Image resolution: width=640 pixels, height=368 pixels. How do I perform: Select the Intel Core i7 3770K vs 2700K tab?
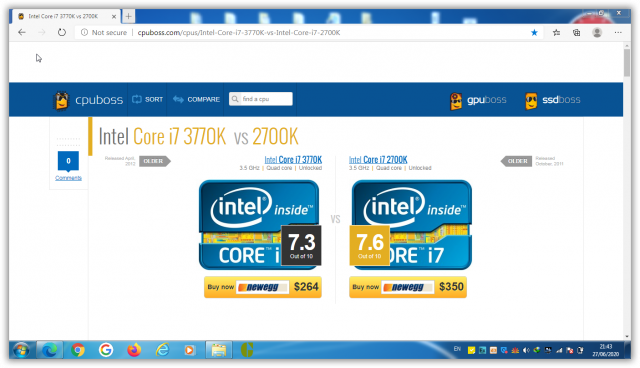point(65,16)
